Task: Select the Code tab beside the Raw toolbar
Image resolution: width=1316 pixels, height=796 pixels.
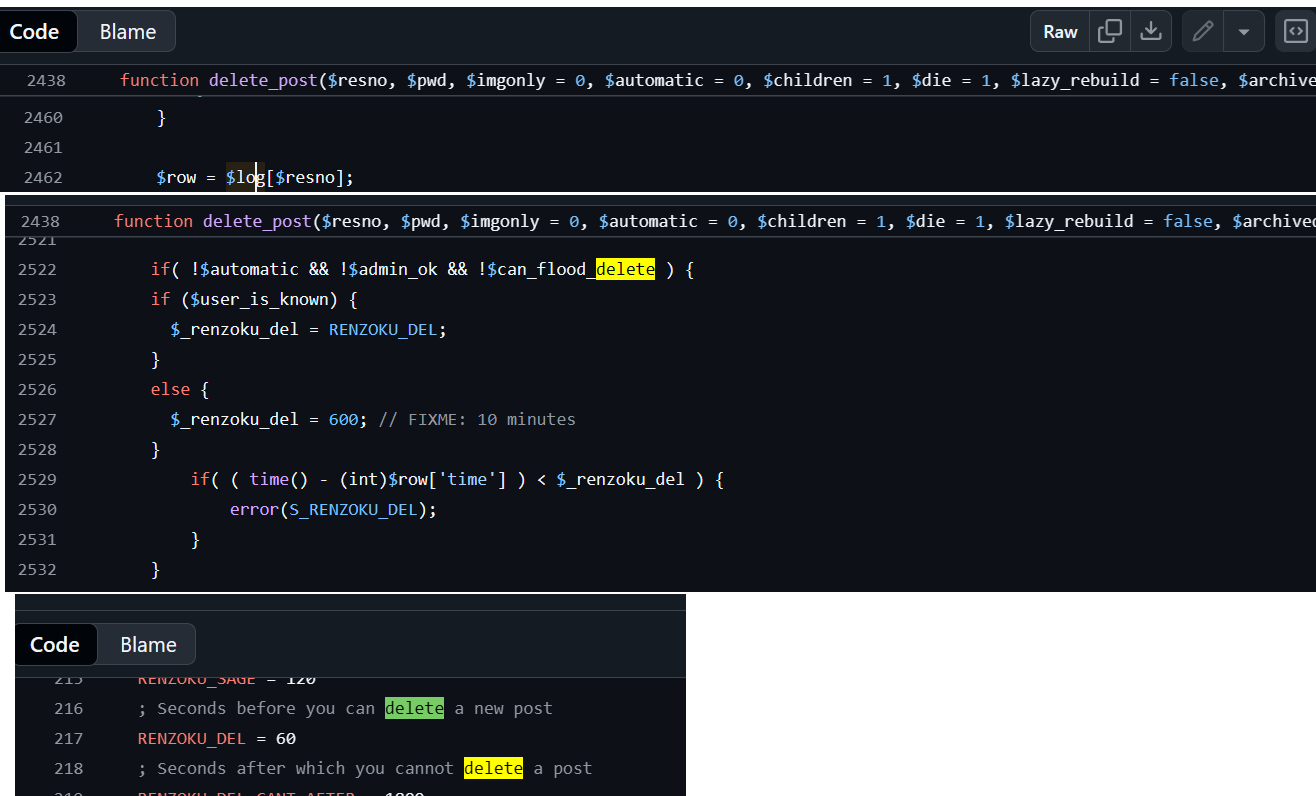Action: click(x=35, y=32)
